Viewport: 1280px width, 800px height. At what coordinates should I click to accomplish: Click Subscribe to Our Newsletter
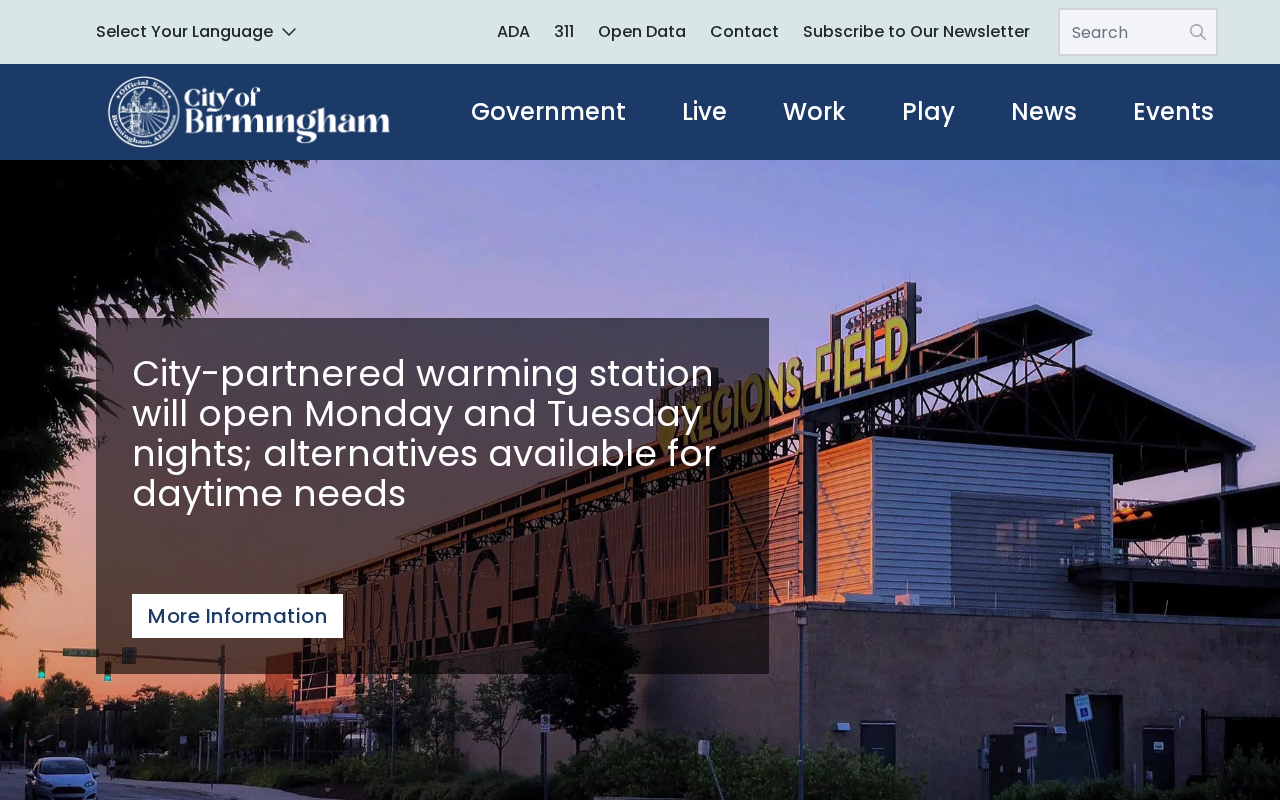pos(916,32)
